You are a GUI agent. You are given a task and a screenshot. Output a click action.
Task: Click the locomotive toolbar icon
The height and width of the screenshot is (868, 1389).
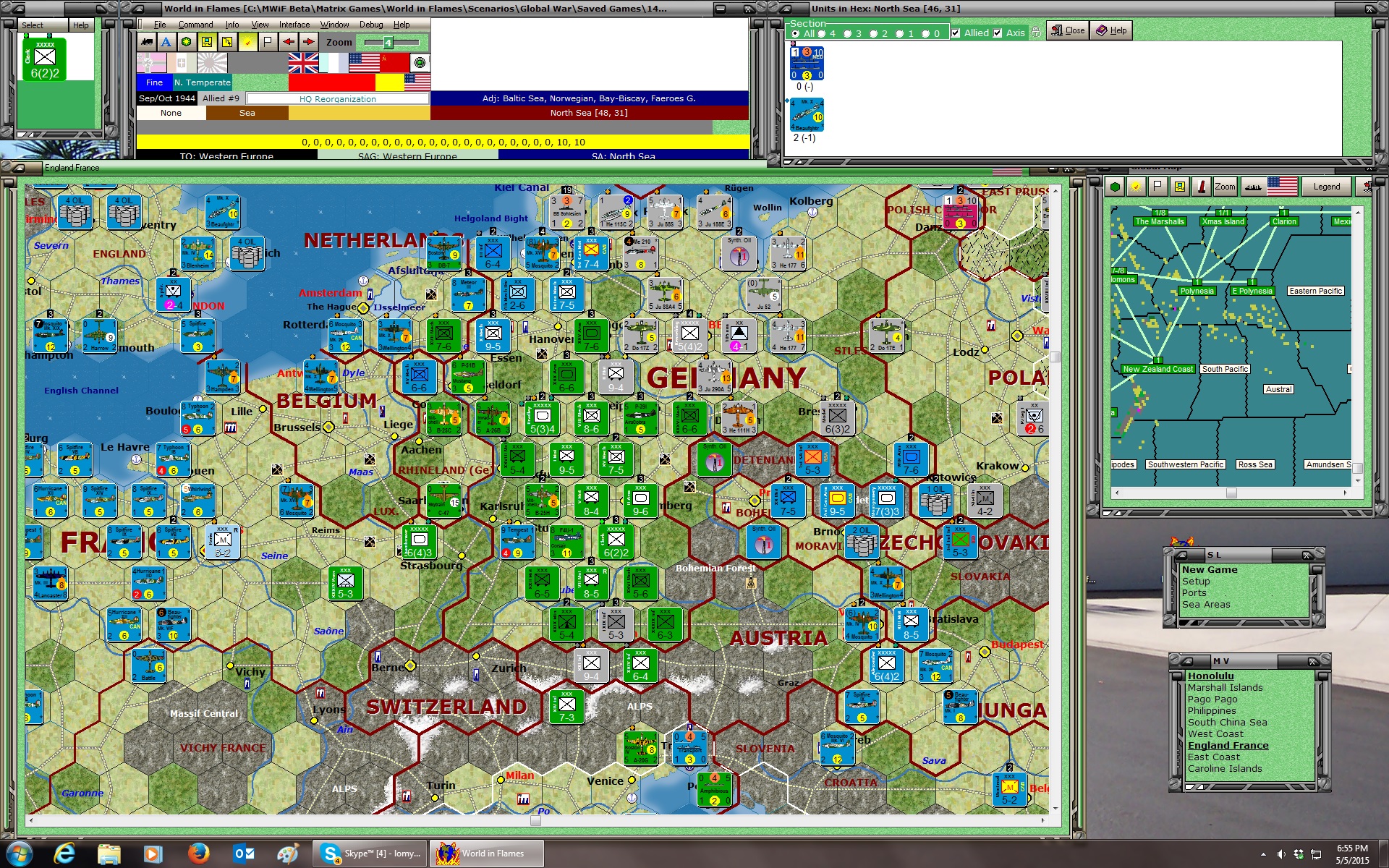(x=147, y=42)
